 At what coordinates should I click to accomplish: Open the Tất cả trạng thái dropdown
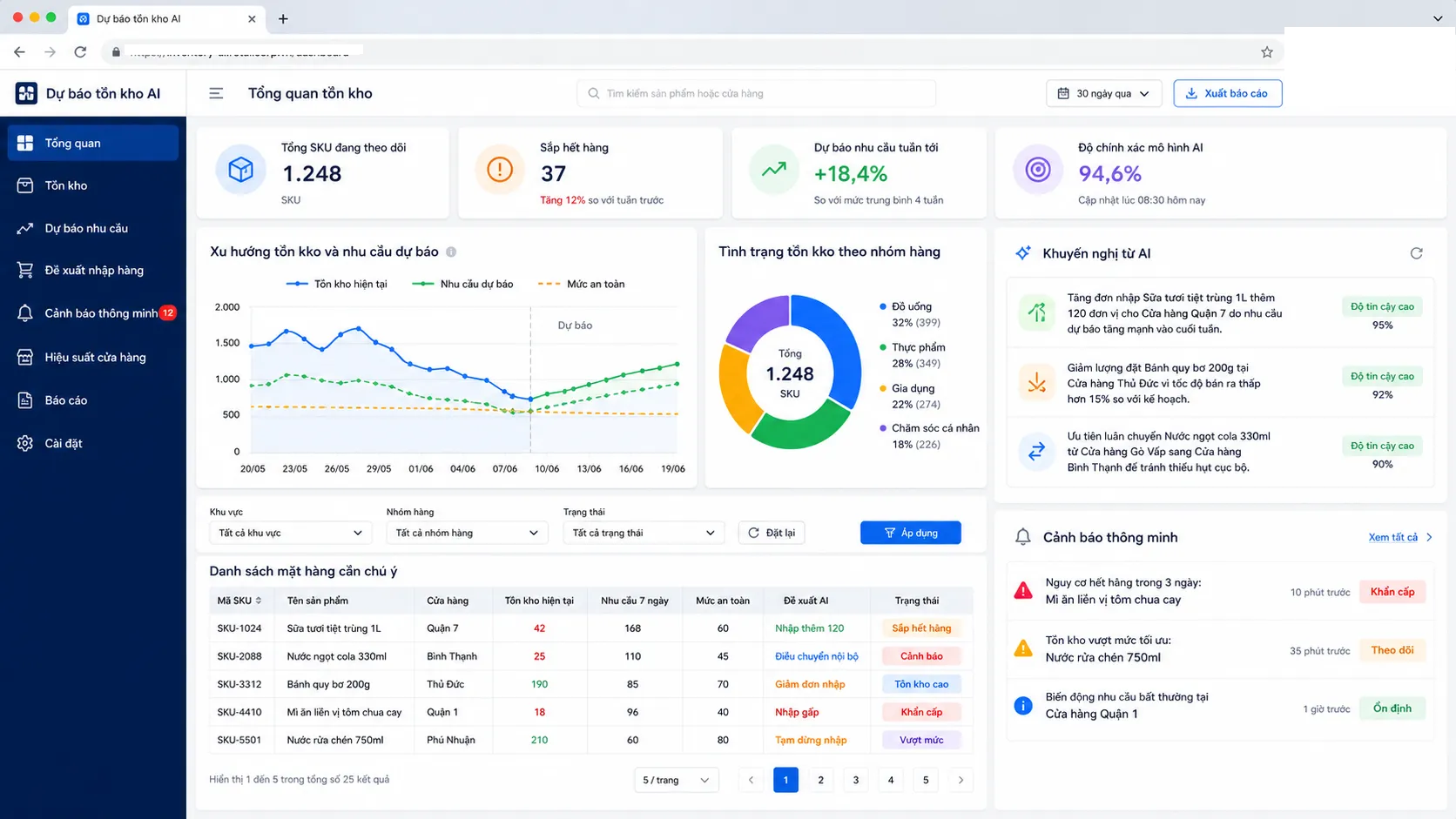tap(644, 533)
